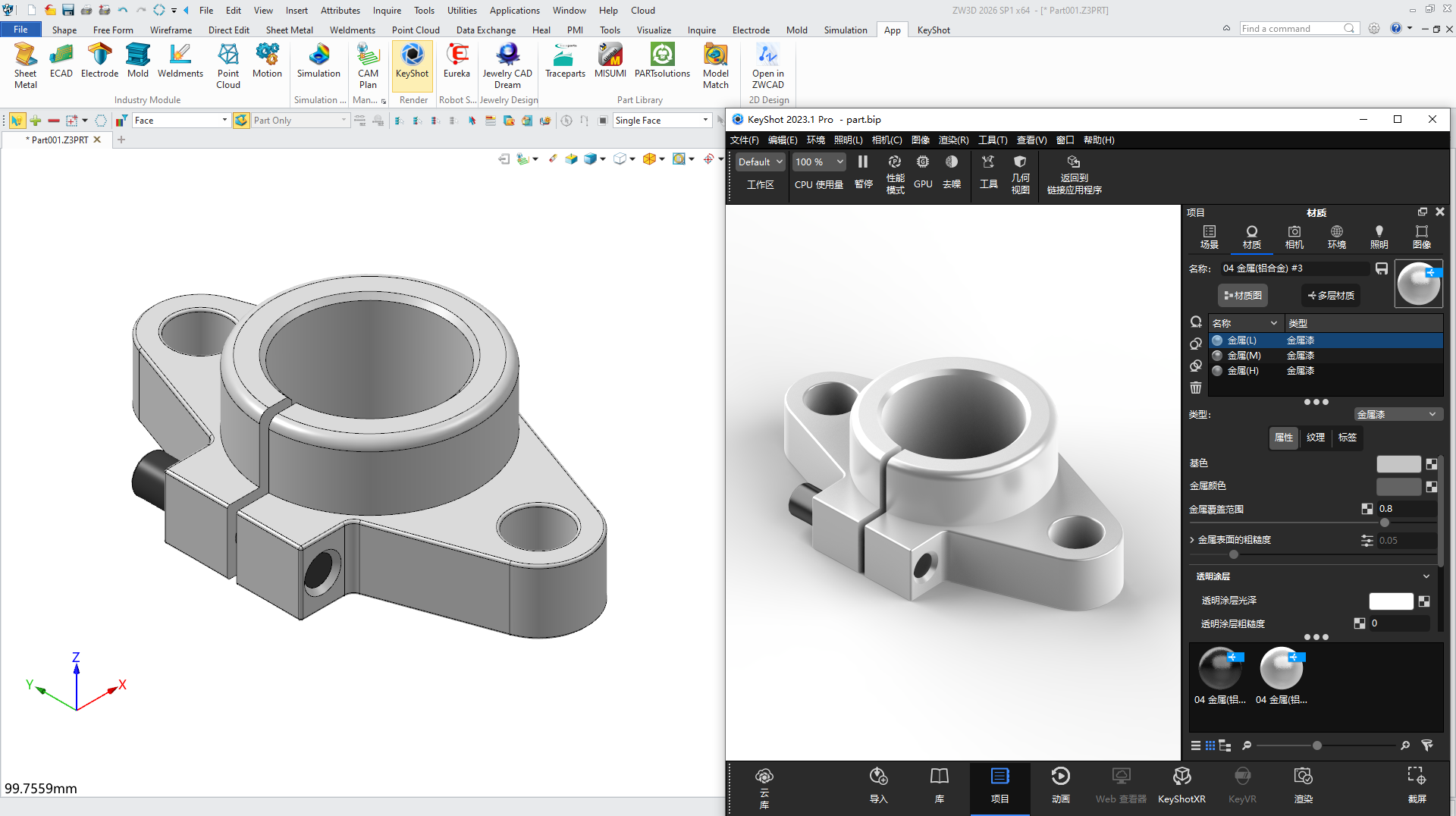This screenshot has width=1456, height=816.
Task: Toggle KeyShot GPU mode
Action: tap(923, 171)
